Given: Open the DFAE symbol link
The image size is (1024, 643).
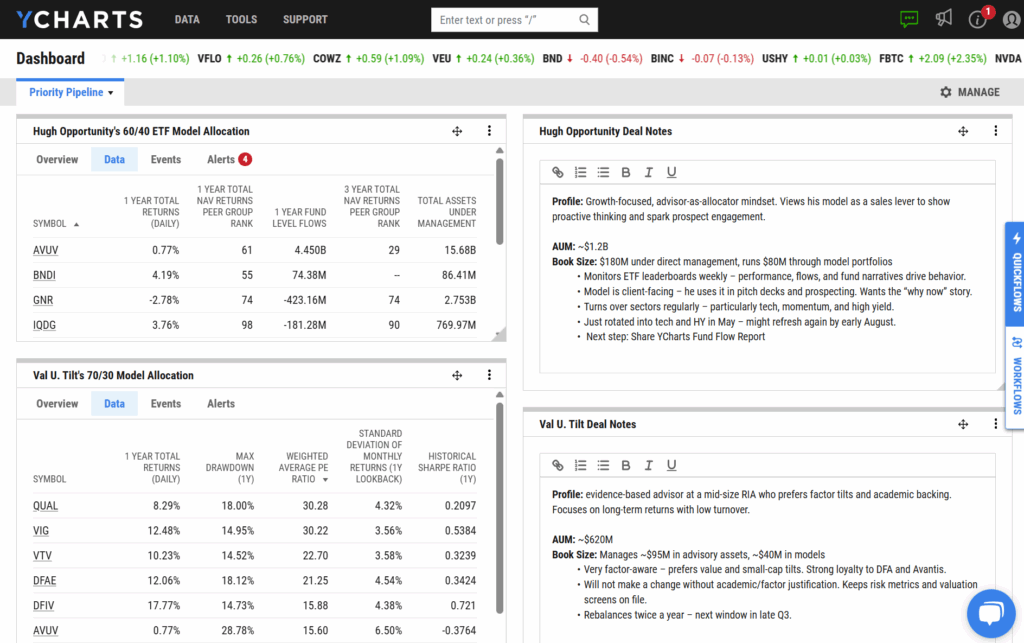Looking at the screenshot, I should [44, 580].
